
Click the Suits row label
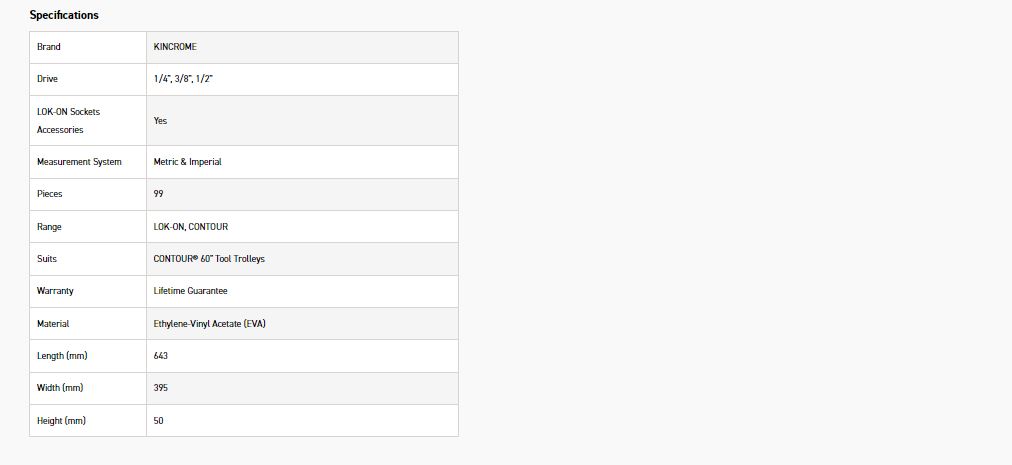click(x=47, y=259)
